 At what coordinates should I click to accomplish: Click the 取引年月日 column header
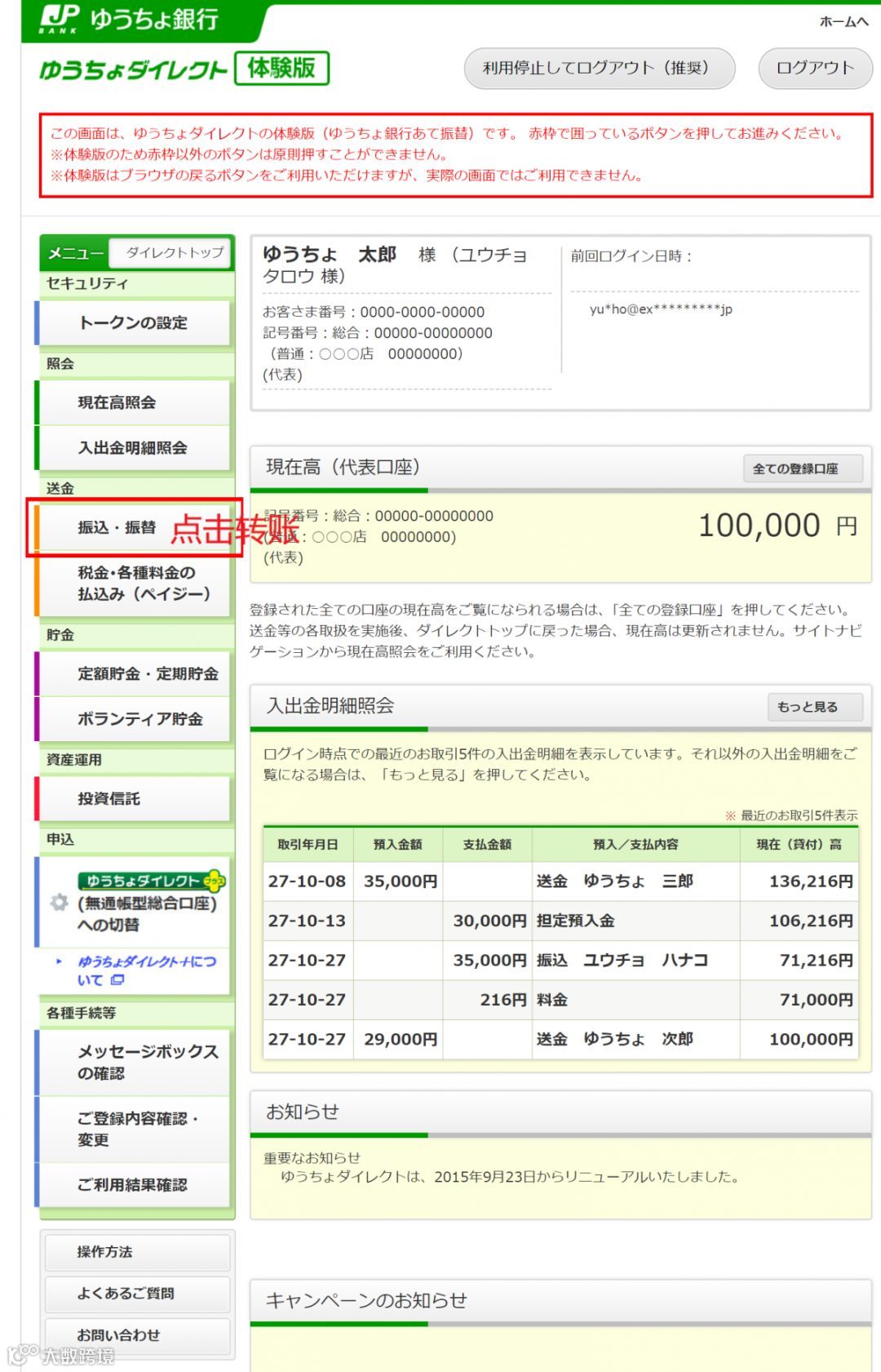(x=308, y=844)
